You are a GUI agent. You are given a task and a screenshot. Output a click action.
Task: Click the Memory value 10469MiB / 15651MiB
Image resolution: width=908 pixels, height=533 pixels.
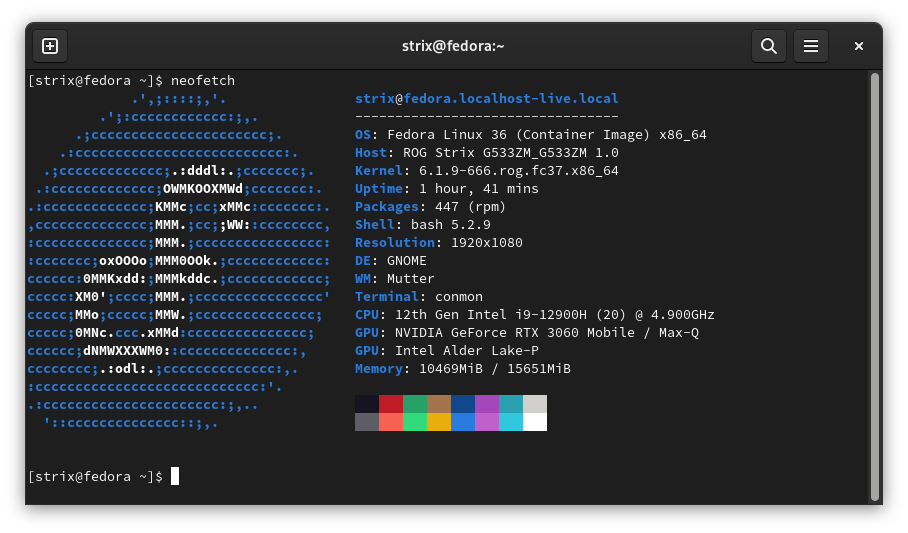pyautogui.click(x=495, y=368)
